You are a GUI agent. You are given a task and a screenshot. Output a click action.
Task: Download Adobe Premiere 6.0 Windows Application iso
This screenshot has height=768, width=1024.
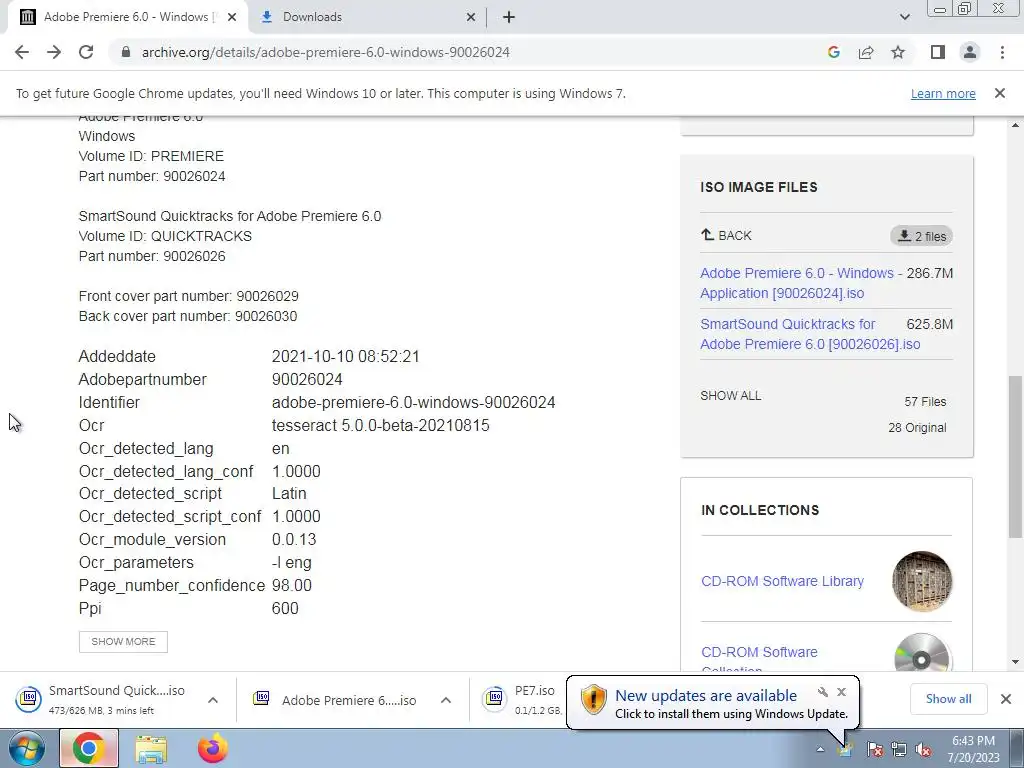pos(797,283)
